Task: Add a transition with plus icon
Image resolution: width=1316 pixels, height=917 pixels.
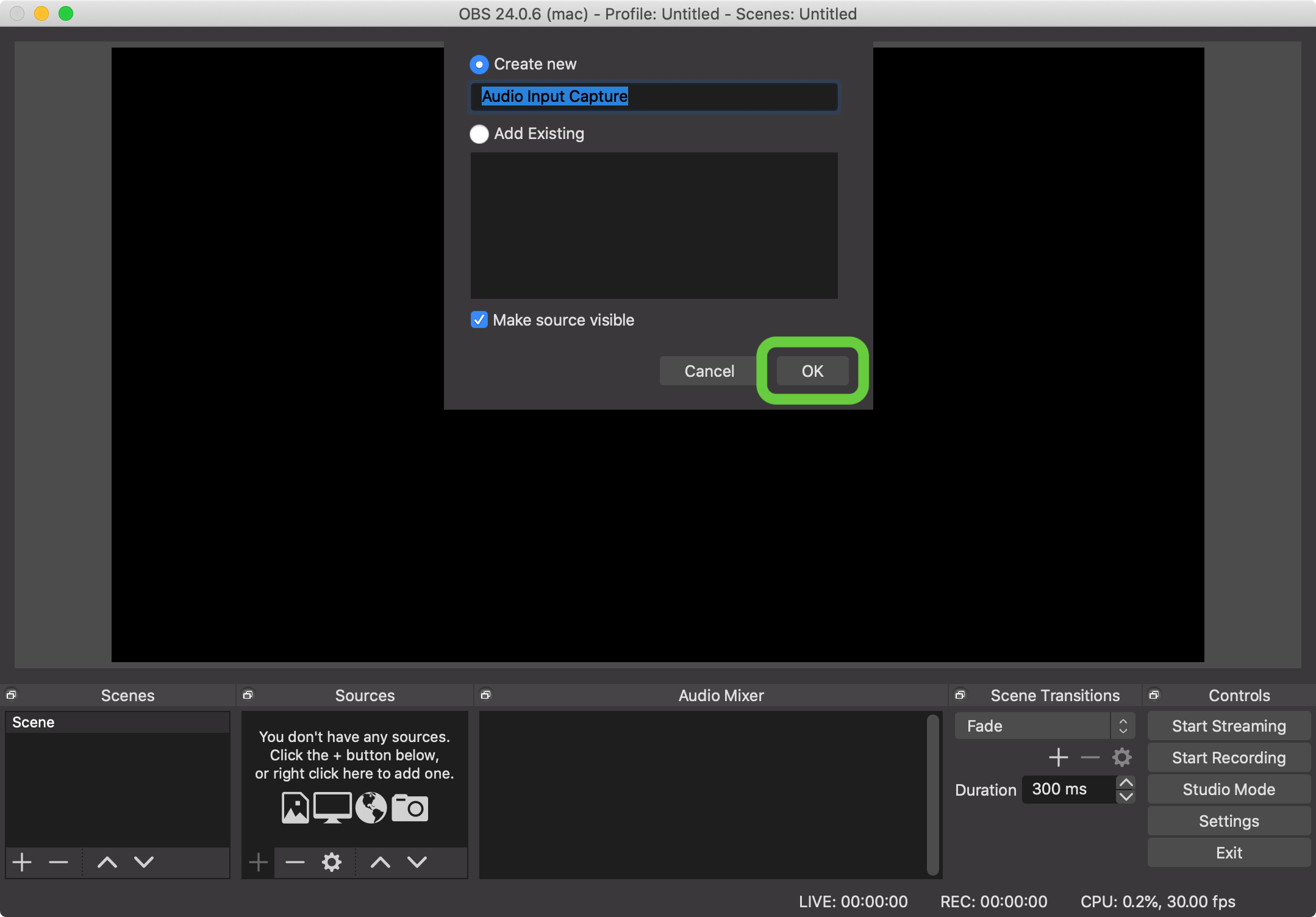Action: tap(1059, 757)
